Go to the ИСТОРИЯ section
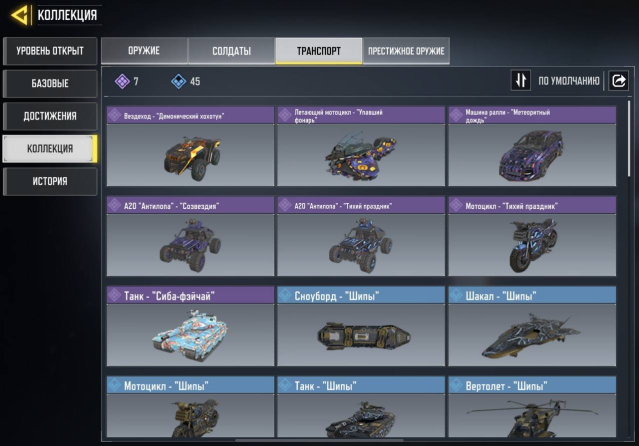Image resolution: width=639 pixels, height=446 pixels. tap(50, 181)
